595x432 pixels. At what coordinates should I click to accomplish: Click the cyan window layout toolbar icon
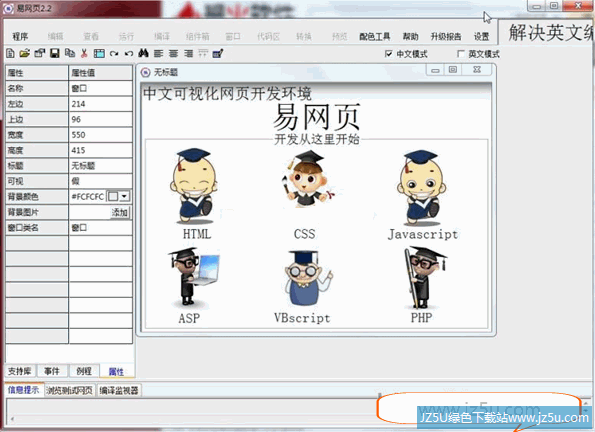[x=99, y=54]
